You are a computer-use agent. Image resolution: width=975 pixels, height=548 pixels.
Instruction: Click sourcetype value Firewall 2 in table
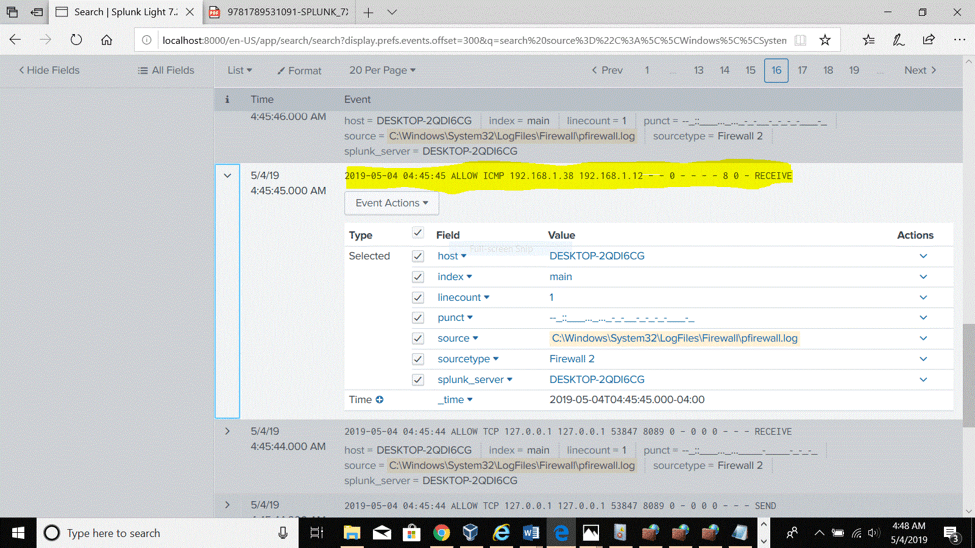pyautogui.click(x=571, y=359)
